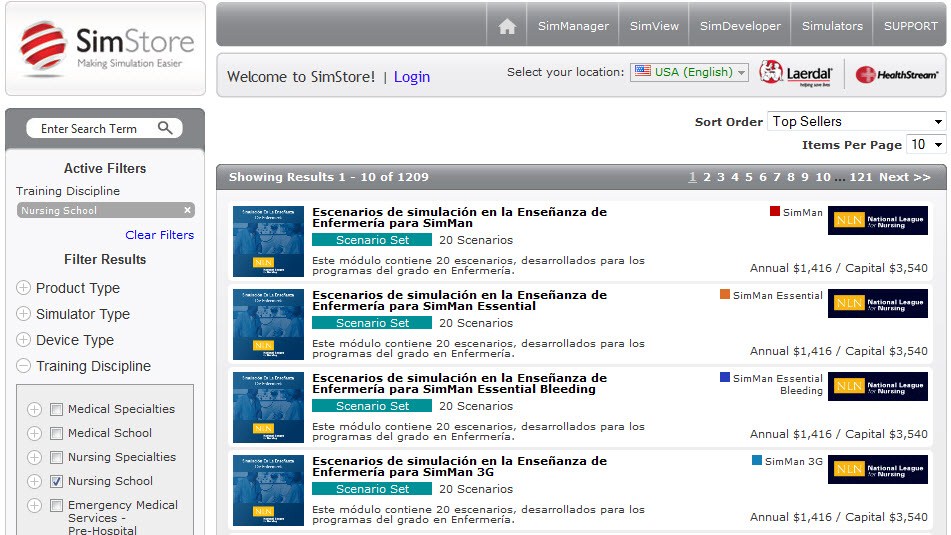Collapse the Training Discipline filter
The image size is (951, 535).
[x=23, y=366]
